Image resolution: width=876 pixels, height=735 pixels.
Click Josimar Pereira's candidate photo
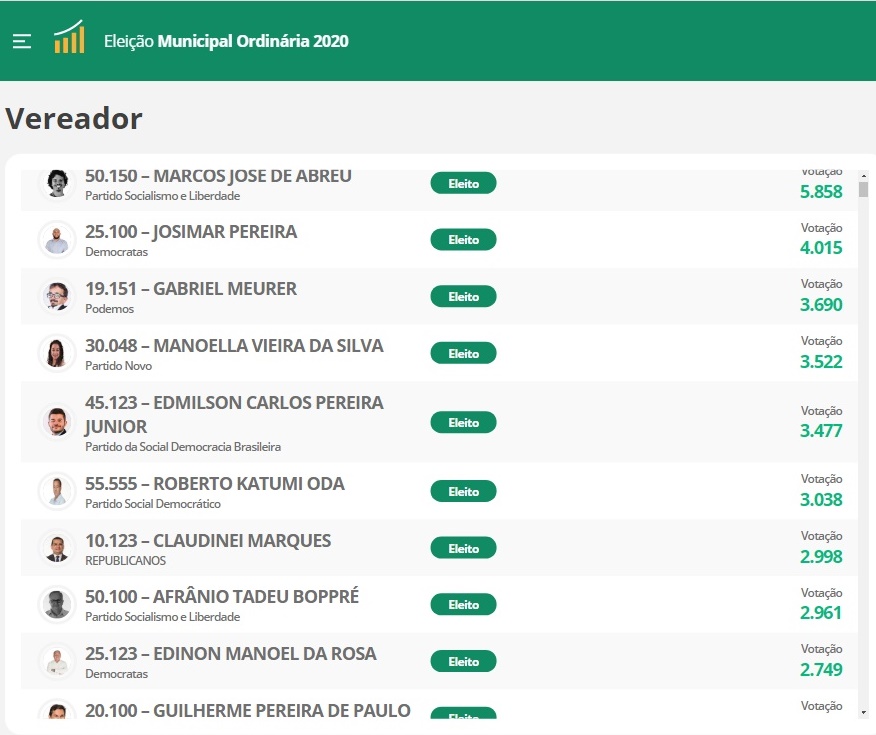[57, 240]
